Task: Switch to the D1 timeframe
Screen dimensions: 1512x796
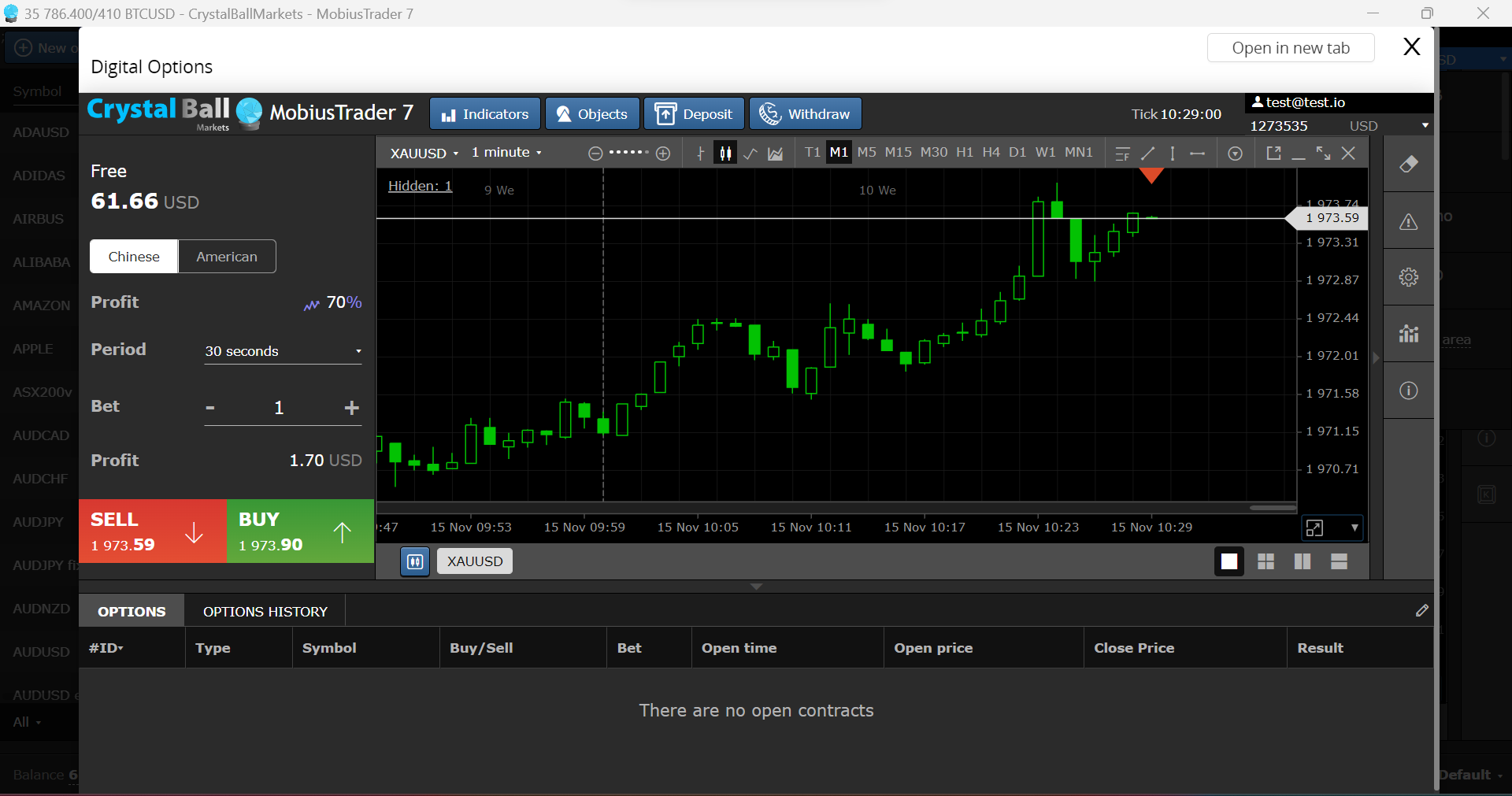Action: click(x=1018, y=153)
